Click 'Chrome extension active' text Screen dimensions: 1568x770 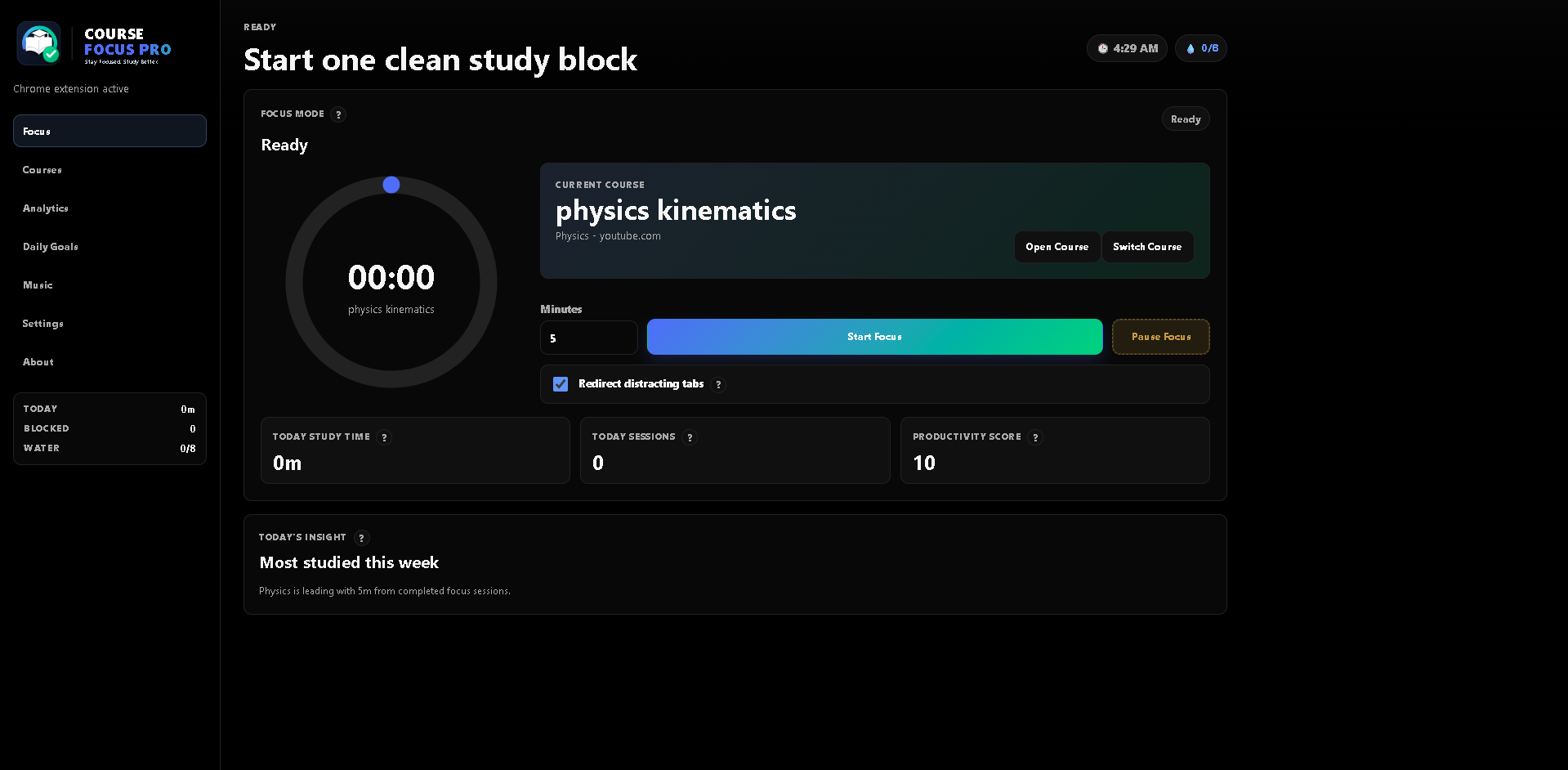(71, 89)
